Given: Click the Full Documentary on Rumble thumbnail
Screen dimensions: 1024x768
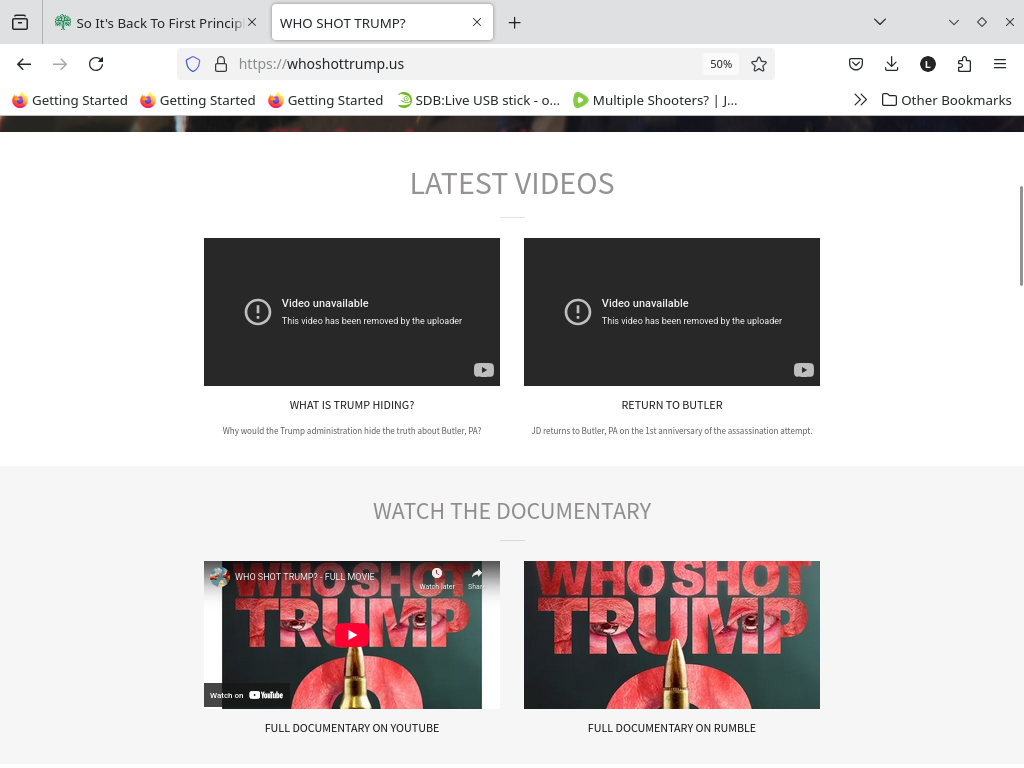Looking at the screenshot, I should pos(671,635).
